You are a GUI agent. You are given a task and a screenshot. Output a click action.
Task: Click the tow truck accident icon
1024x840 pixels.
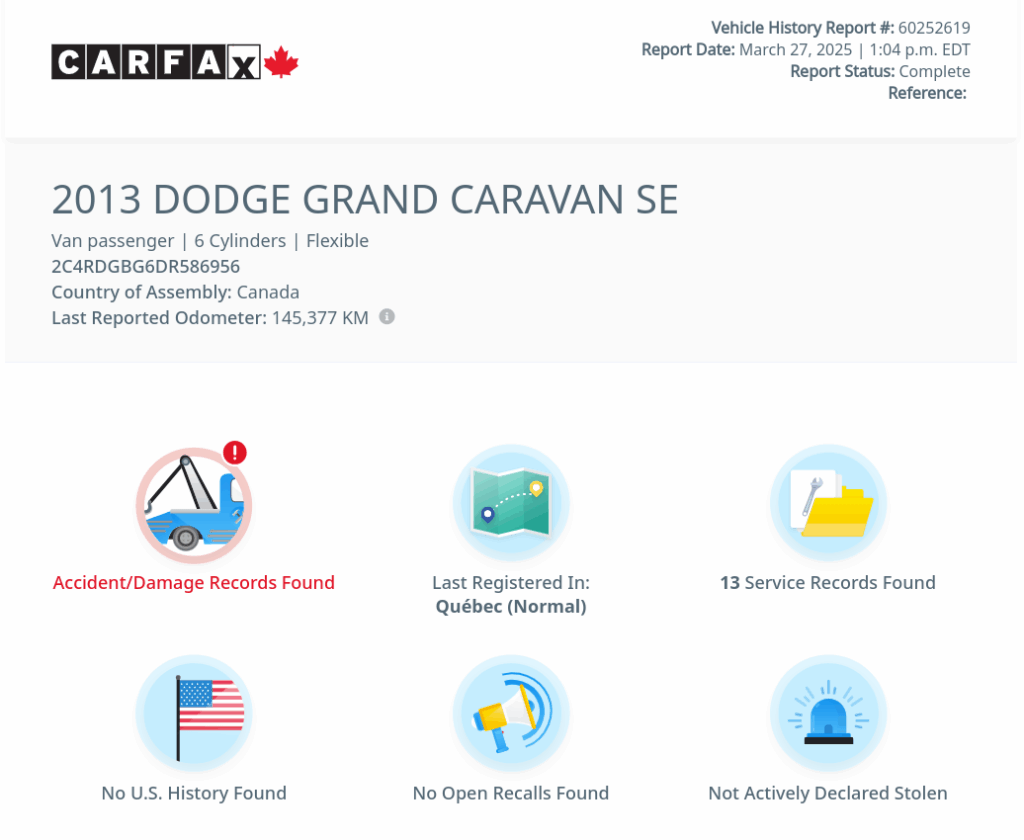194,505
